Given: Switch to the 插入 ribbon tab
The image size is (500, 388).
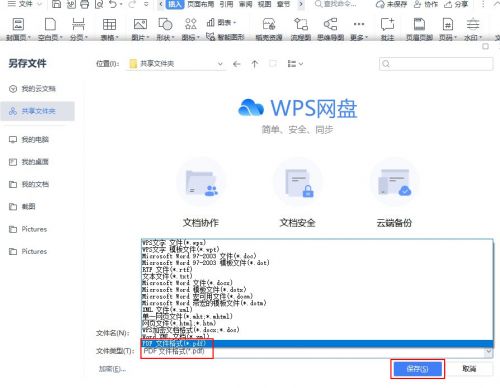Looking at the screenshot, I should [174, 4].
